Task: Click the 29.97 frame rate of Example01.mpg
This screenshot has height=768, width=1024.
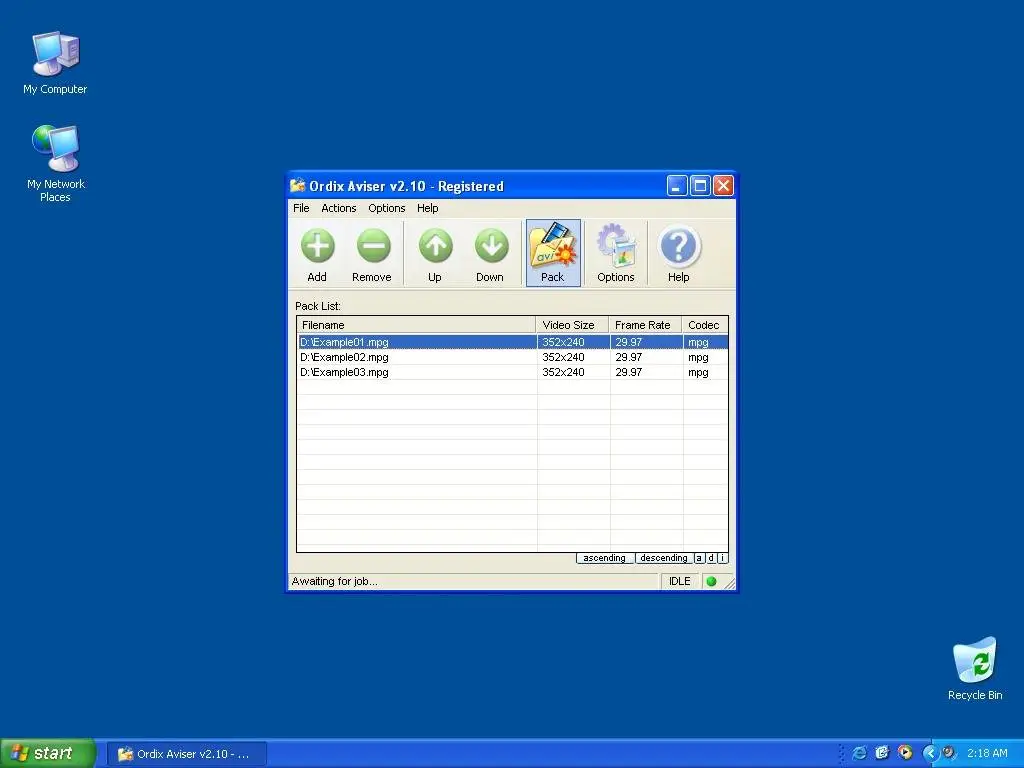Action: coord(629,342)
